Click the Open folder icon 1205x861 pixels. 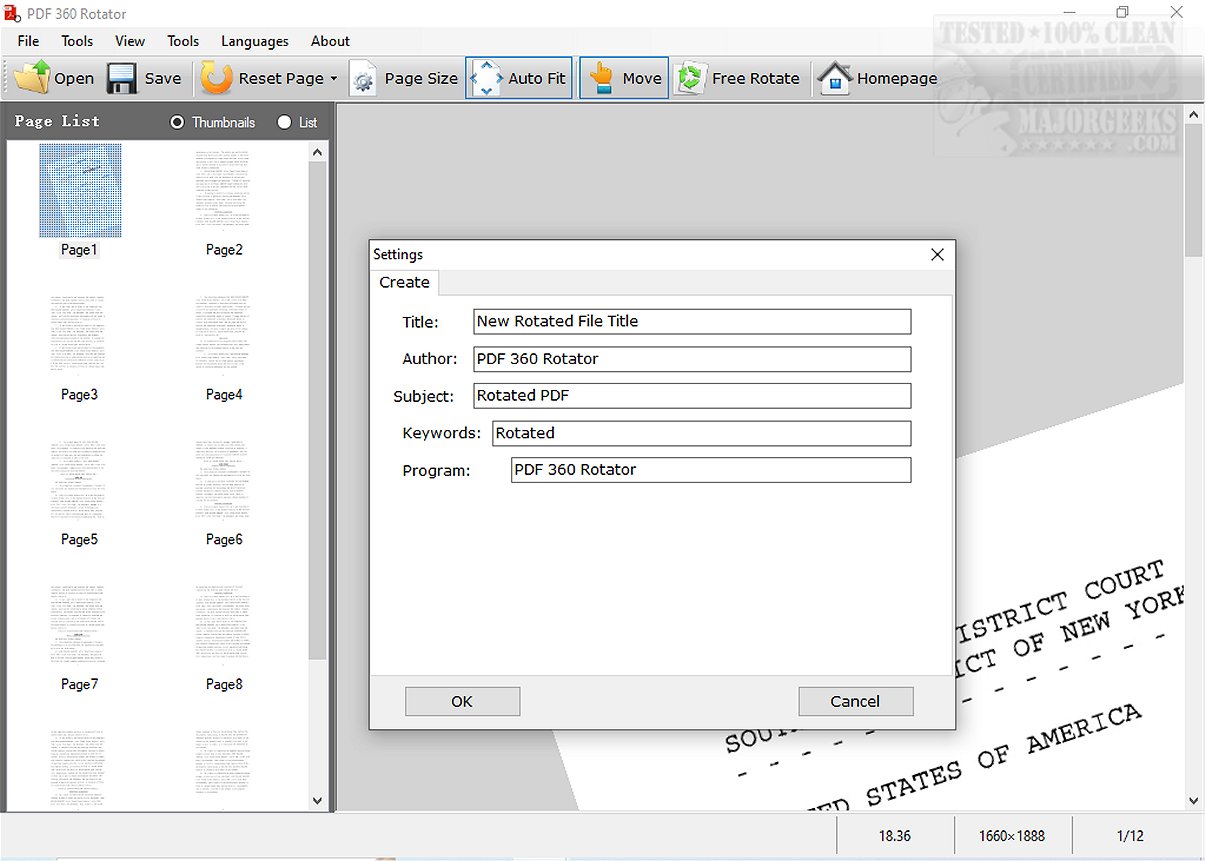click(x=32, y=78)
